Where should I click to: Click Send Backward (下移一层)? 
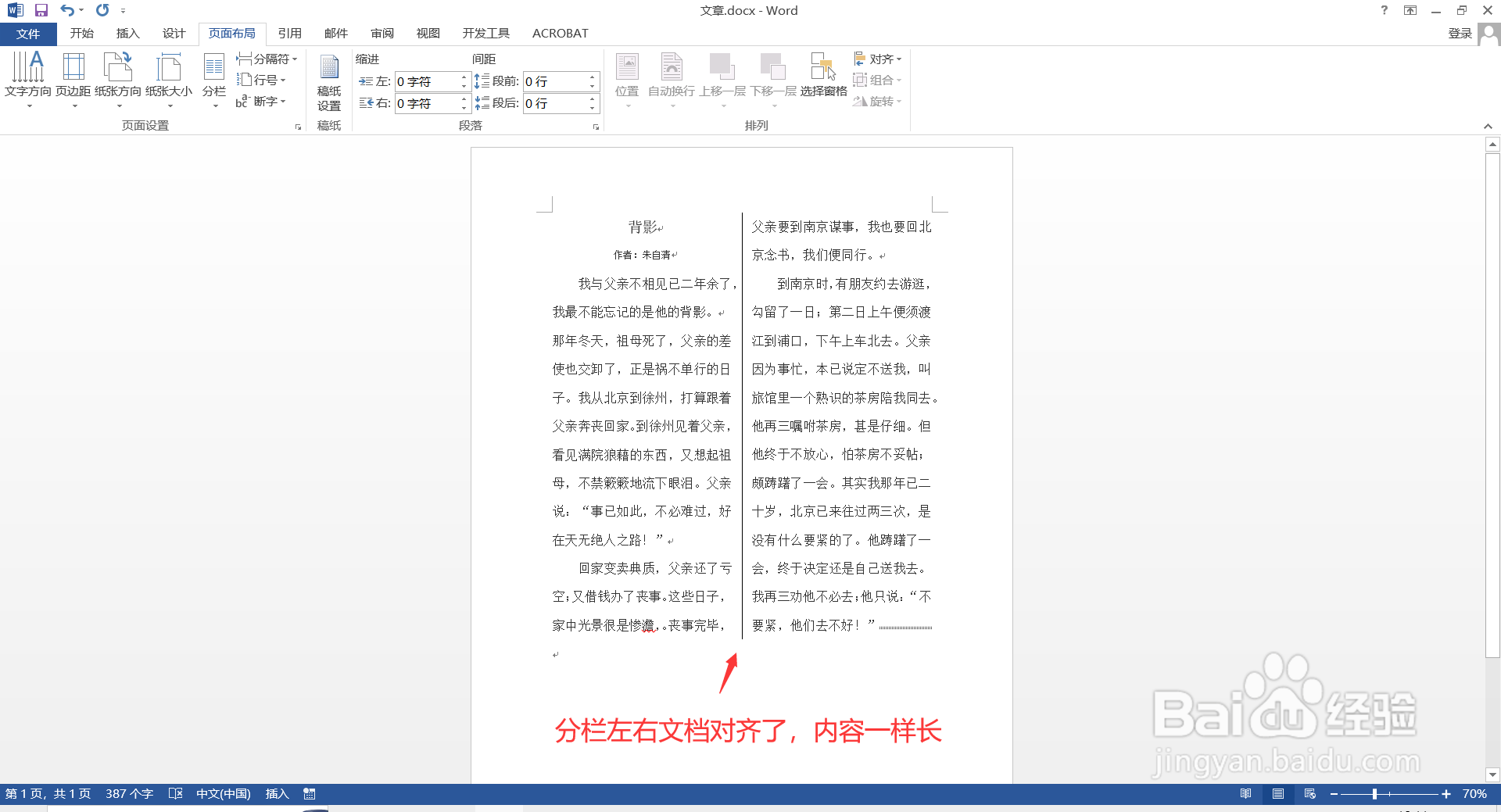pyautogui.click(x=773, y=80)
